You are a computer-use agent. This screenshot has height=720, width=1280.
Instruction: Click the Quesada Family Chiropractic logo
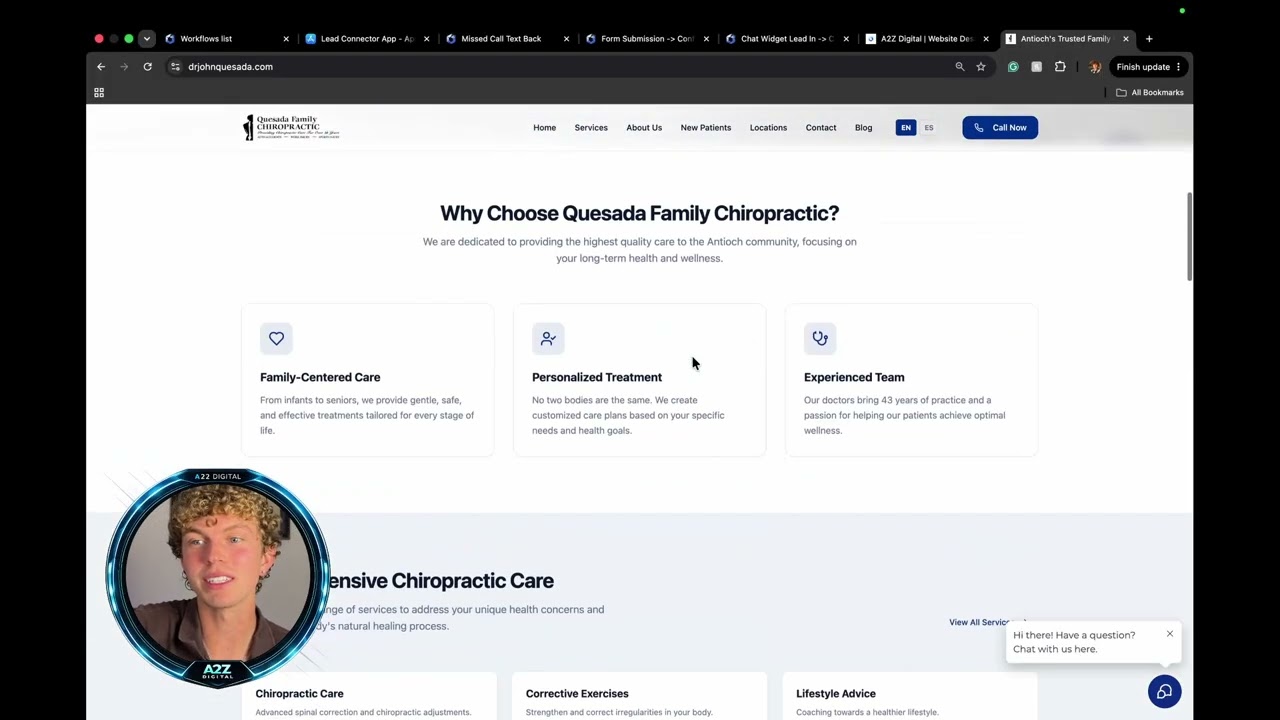[x=291, y=128]
